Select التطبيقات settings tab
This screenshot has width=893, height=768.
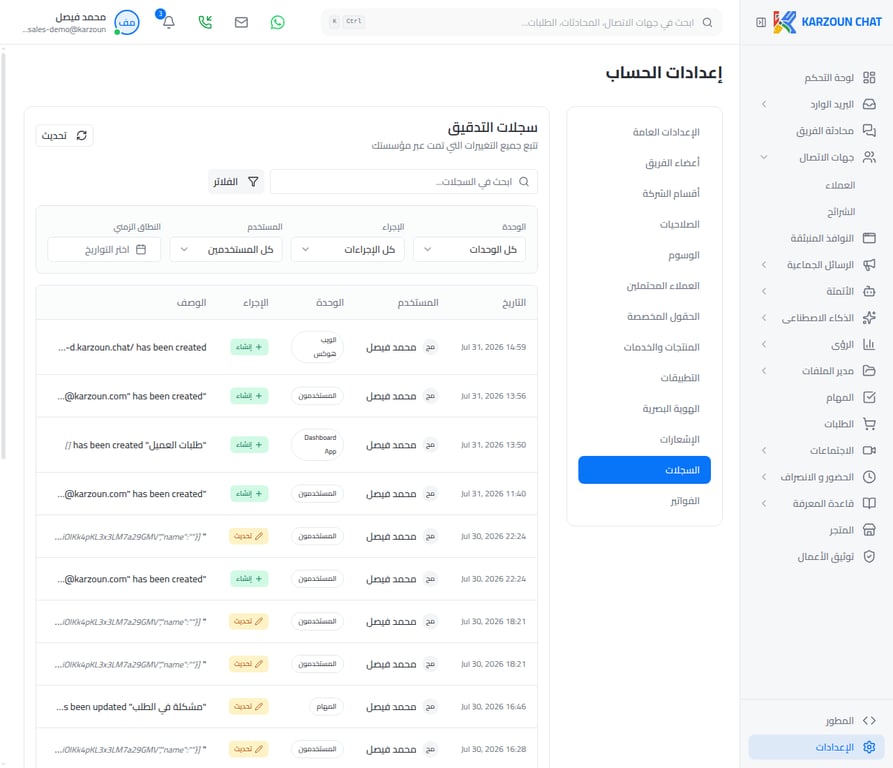click(644, 378)
